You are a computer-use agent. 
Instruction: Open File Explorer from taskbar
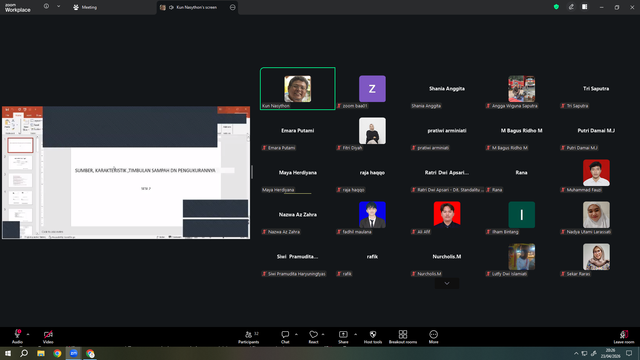41,353
